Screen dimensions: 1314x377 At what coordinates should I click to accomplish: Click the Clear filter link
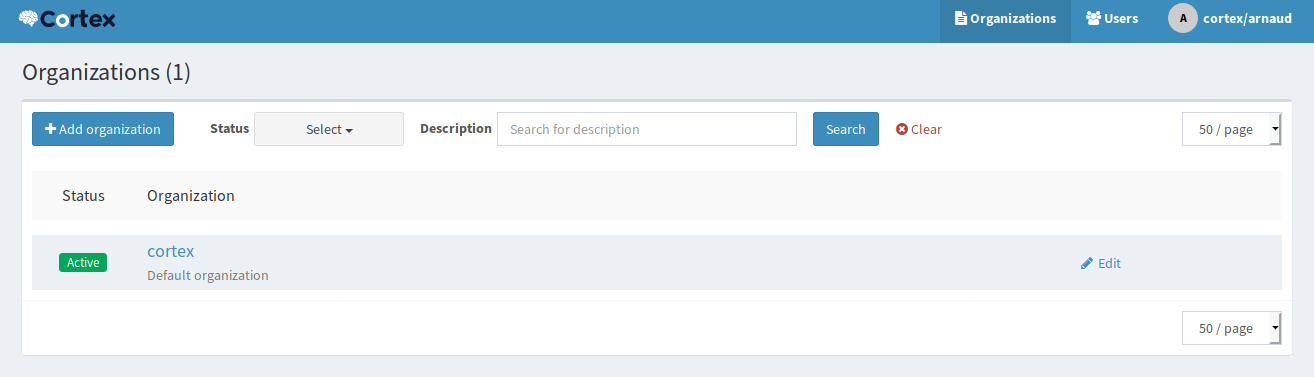click(x=919, y=129)
